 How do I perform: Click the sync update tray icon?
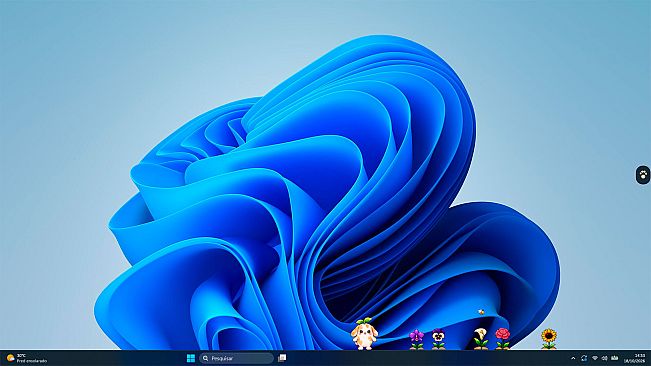(584, 358)
